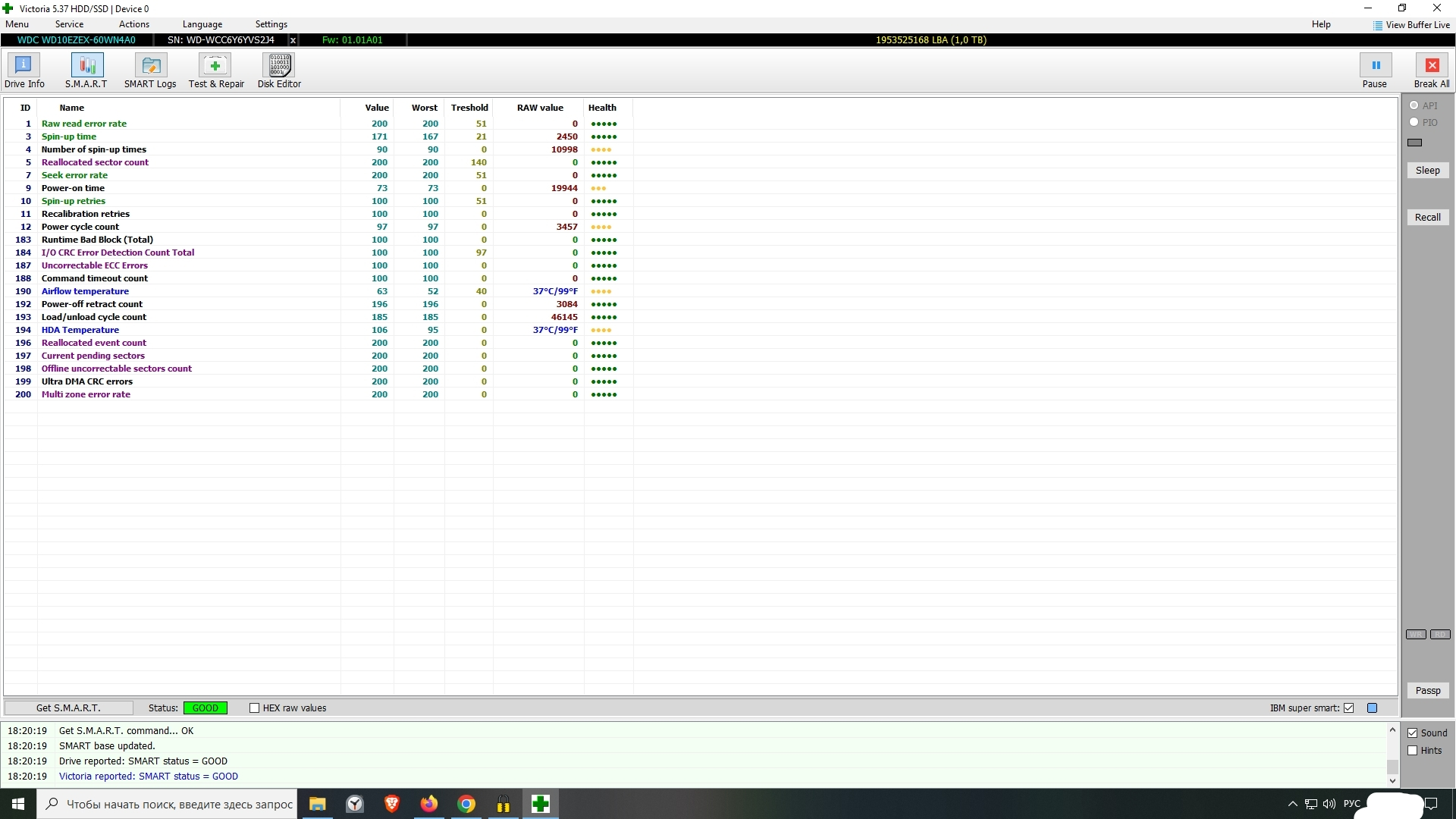Click the Windows Start button

point(18,804)
